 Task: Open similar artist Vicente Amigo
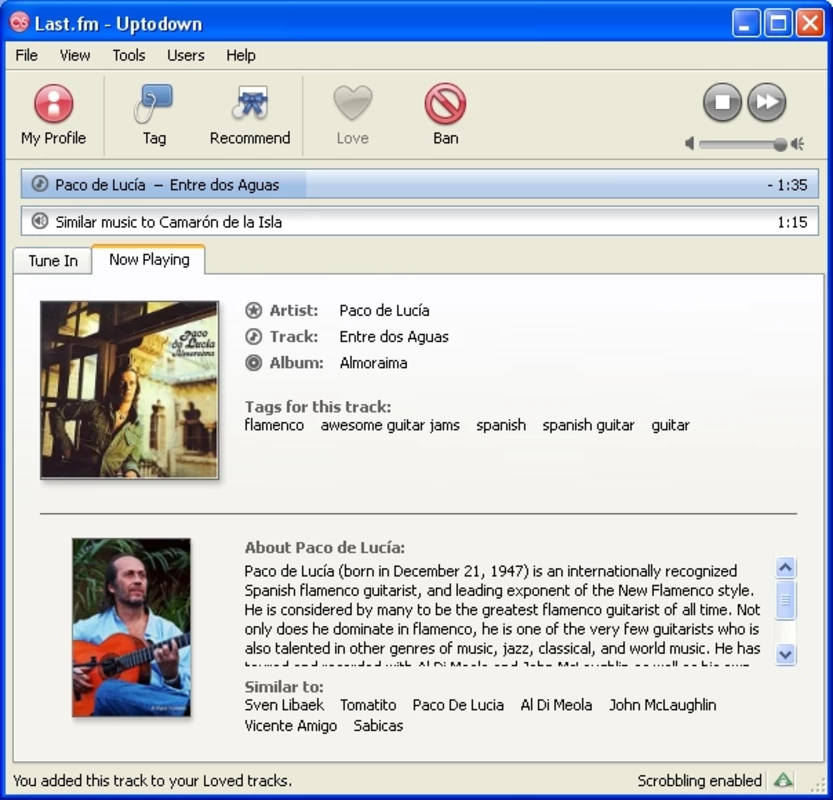point(291,725)
